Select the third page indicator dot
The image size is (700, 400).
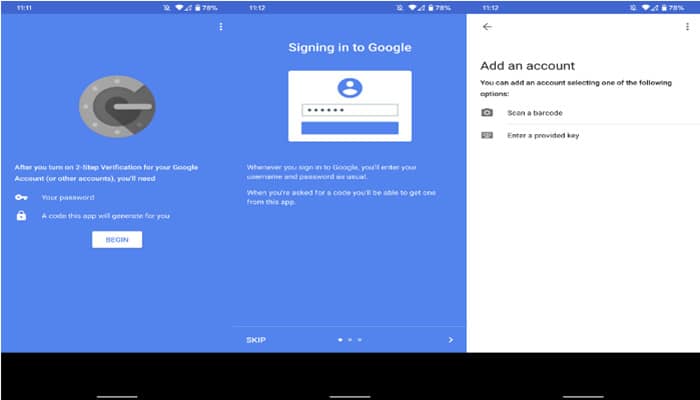click(360, 340)
